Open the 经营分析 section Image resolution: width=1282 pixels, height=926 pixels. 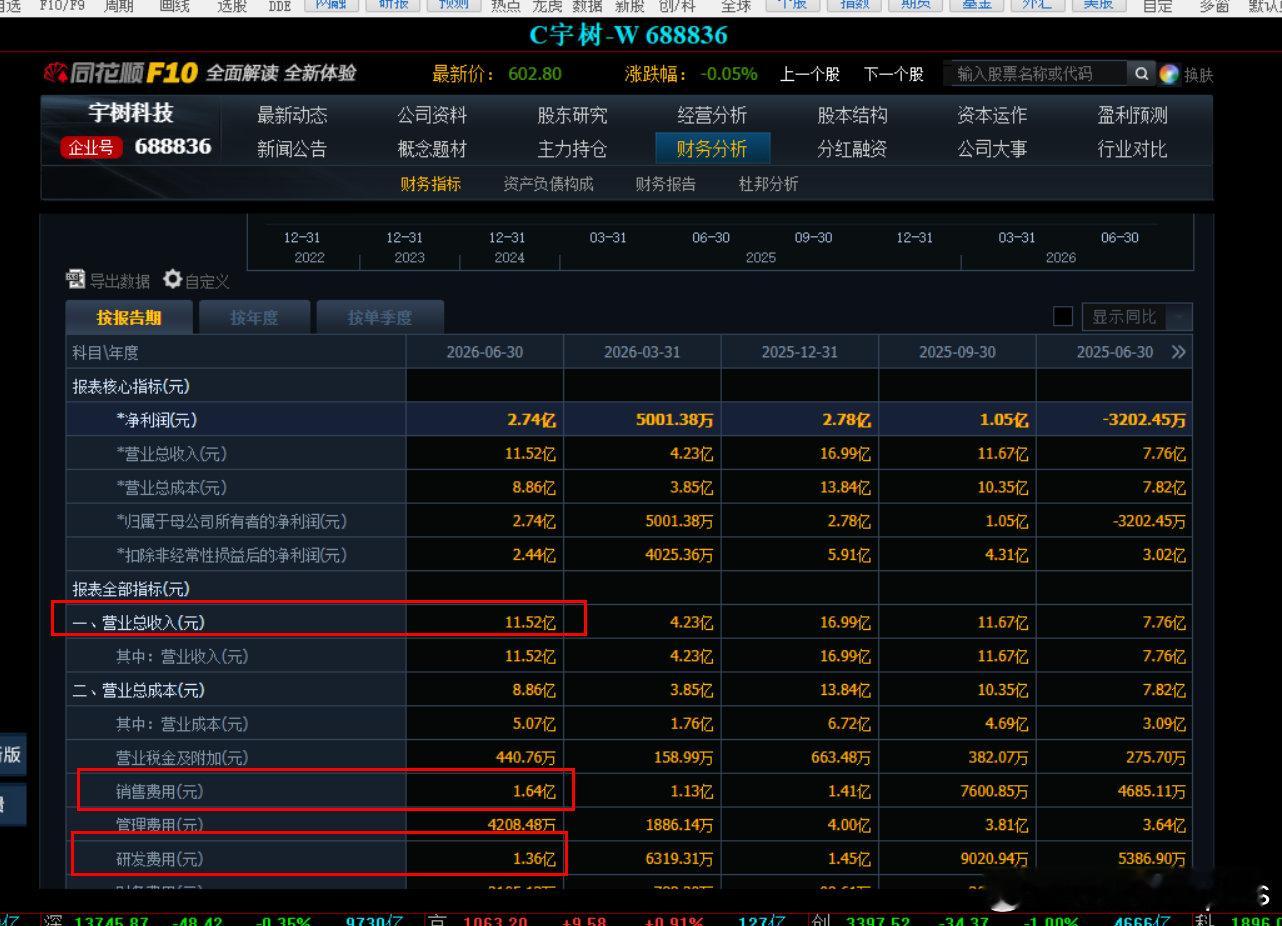tap(712, 115)
